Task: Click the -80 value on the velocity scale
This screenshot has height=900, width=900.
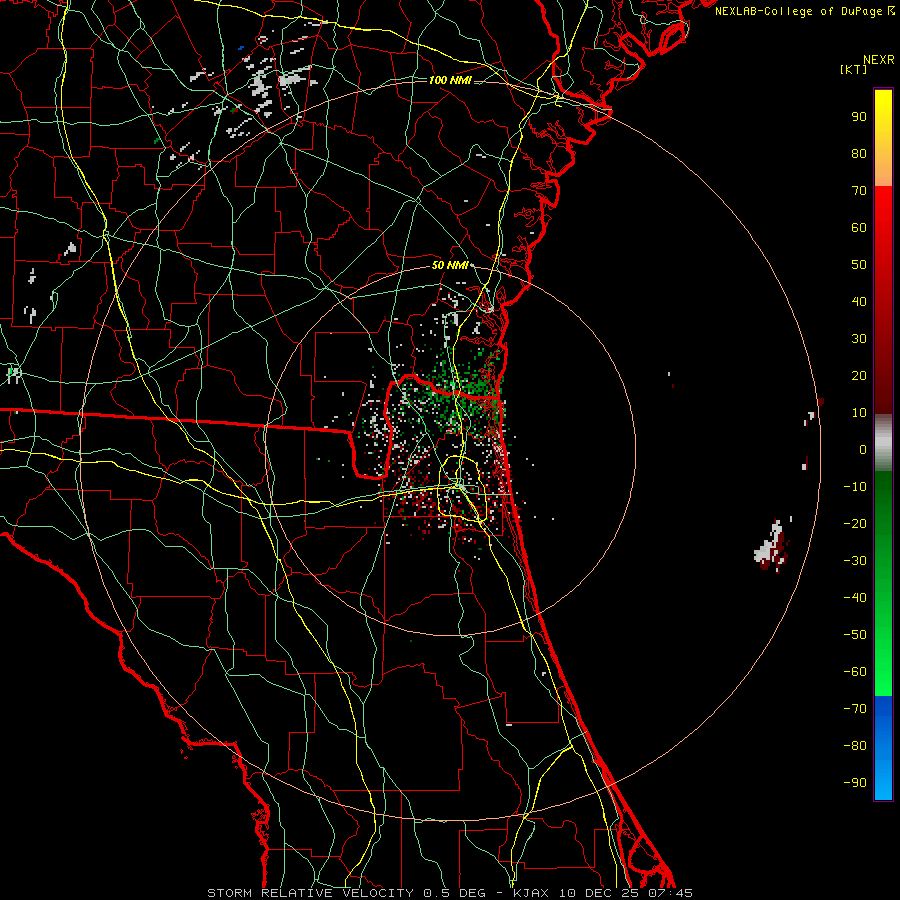Action: [x=855, y=746]
